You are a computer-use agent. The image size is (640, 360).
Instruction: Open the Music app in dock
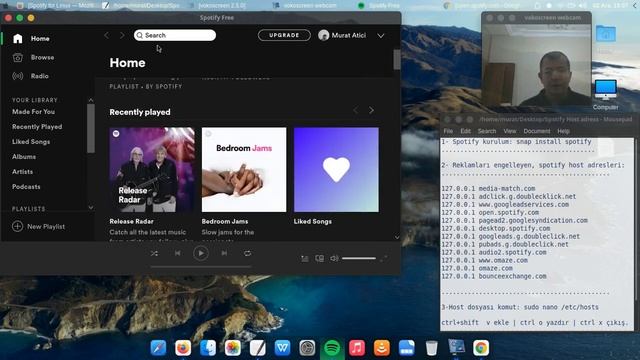pyautogui.click(x=357, y=348)
